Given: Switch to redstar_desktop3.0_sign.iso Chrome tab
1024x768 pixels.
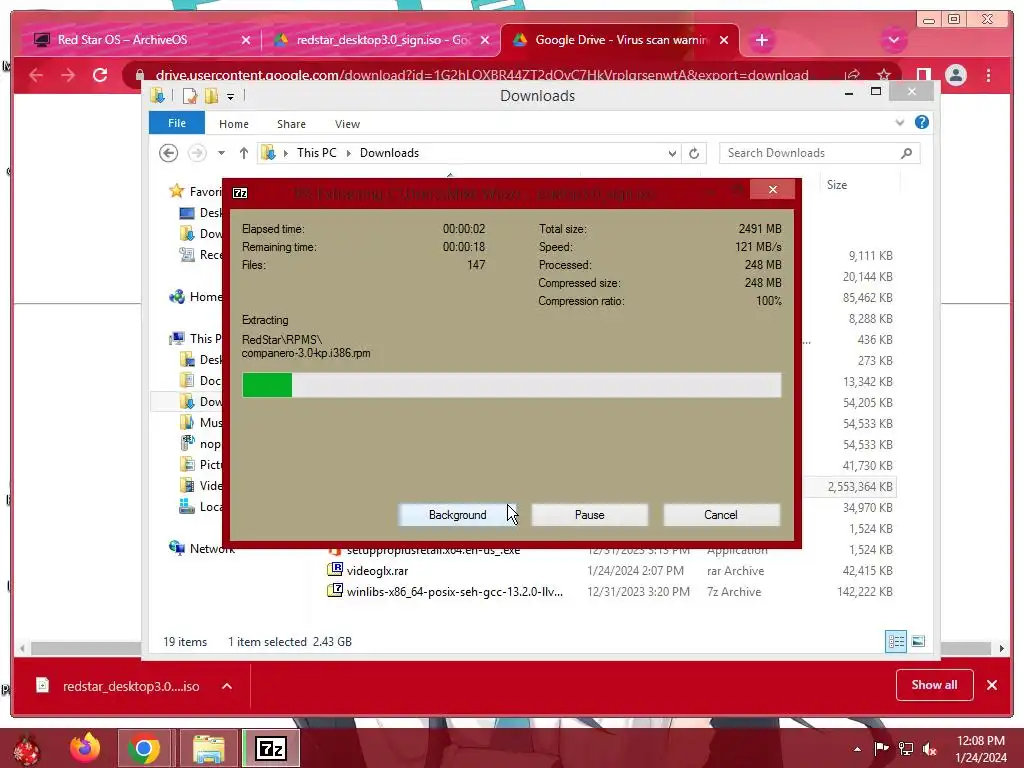Looking at the screenshot, I should (381, 40).
